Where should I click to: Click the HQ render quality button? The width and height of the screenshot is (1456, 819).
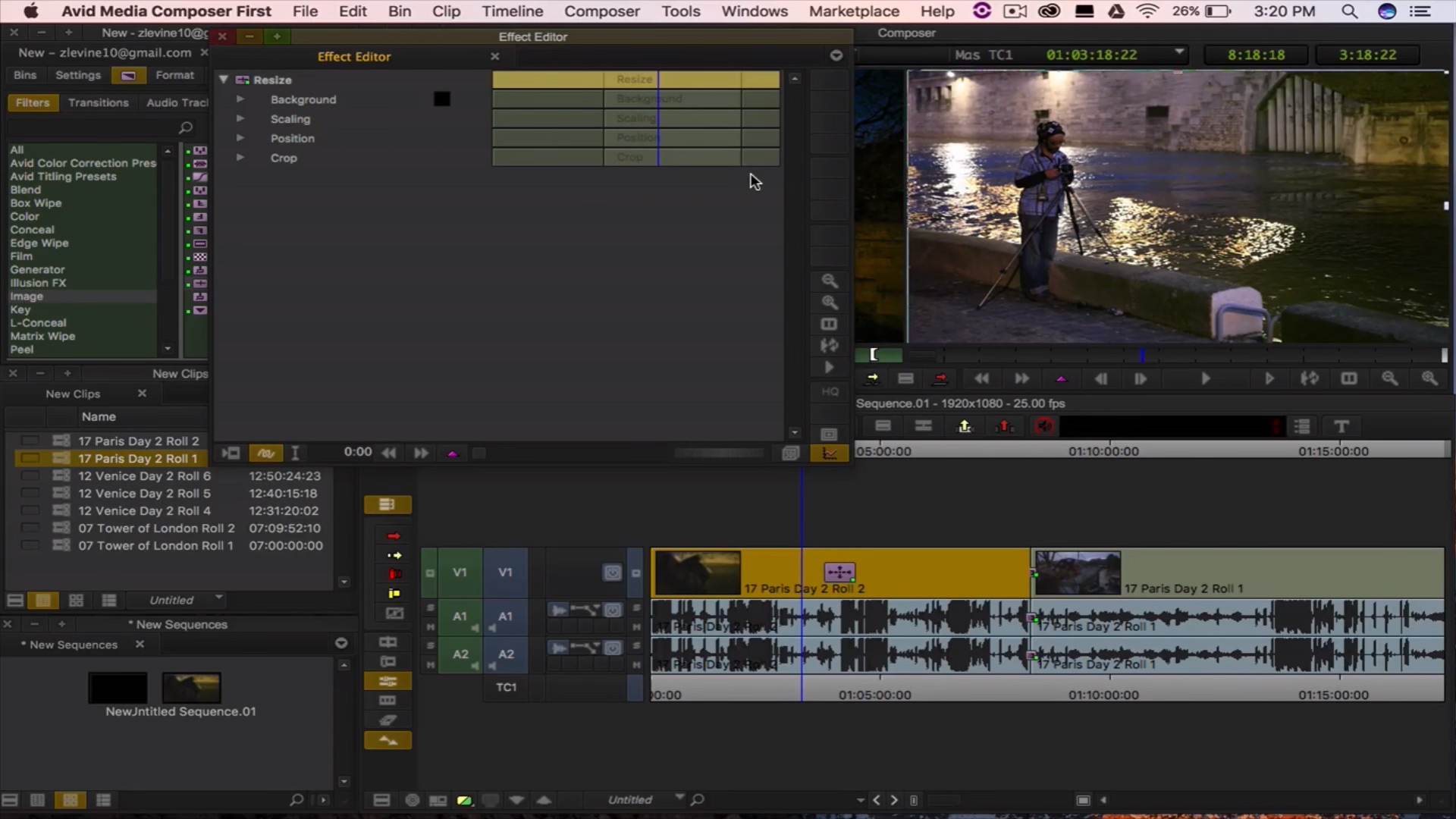[830, 391]
